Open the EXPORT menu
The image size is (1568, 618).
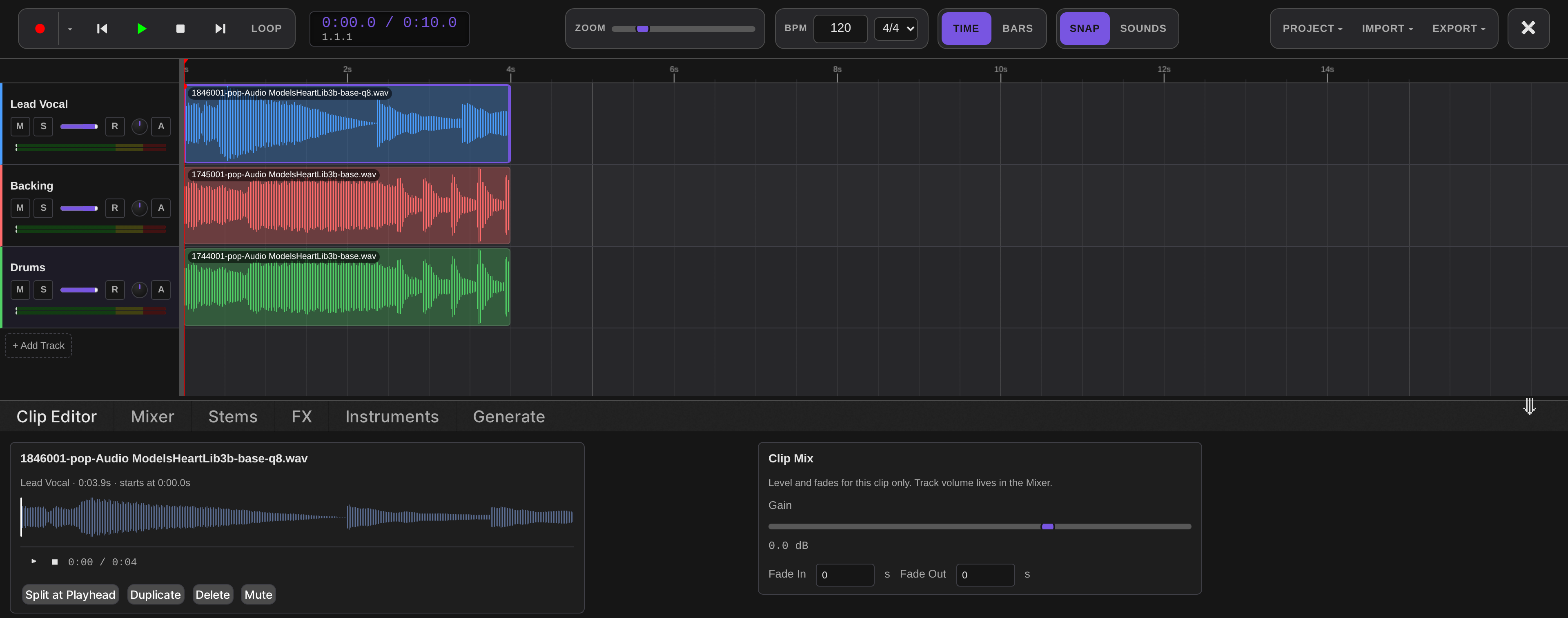tap(1459, 29)
